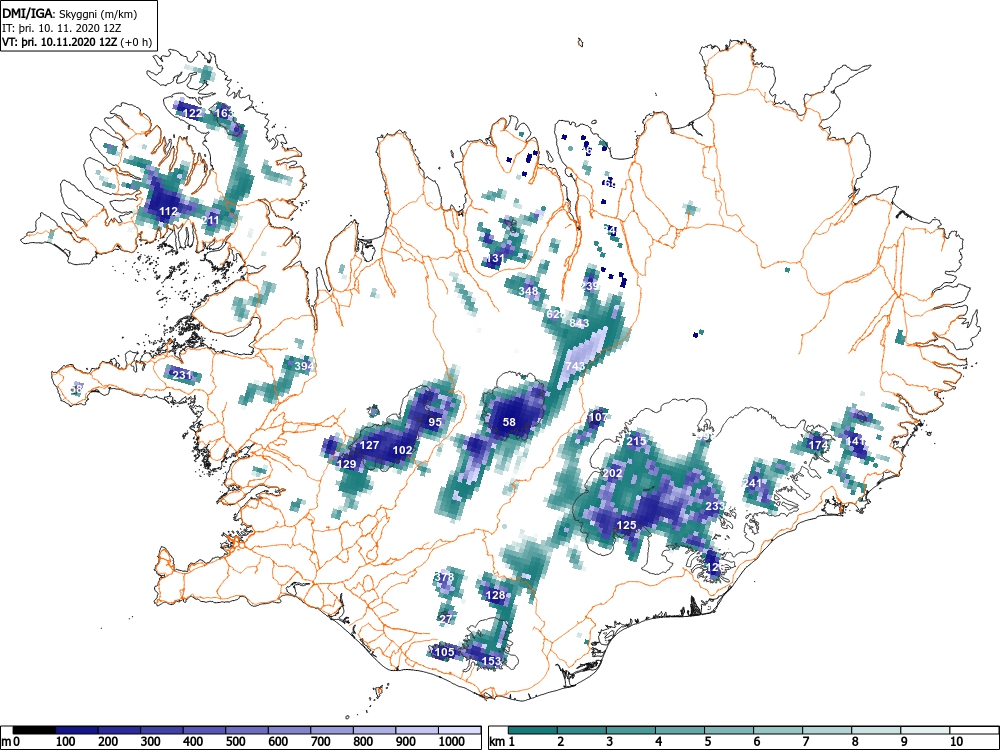This screenshot has height=750, width=1000.
Task: Click the '10' label in km legend
Action: [x=955, y=742]
